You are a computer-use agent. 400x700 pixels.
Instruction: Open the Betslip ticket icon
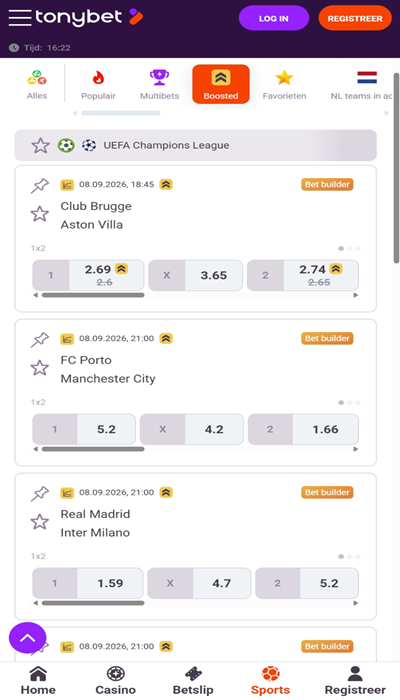point(193,674)
